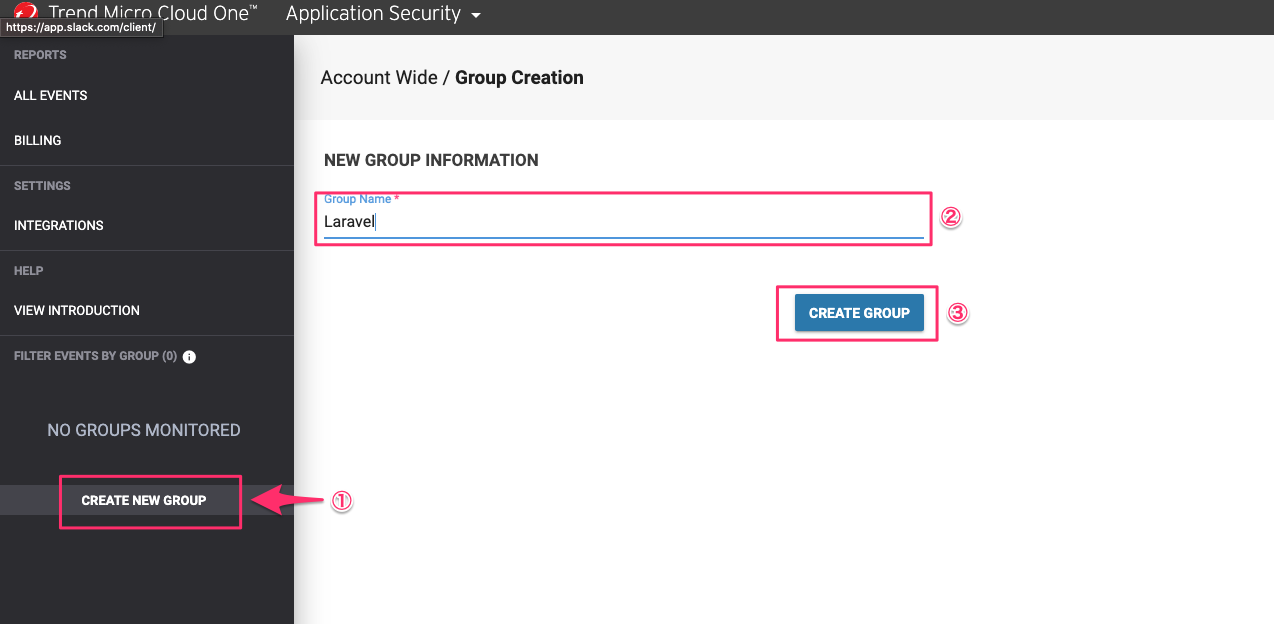Open INTEGRATIONS under Settings
Image resolution: width=1274 pixels, height=624 pixels.
pyautogui.click(x=61, y=225)
